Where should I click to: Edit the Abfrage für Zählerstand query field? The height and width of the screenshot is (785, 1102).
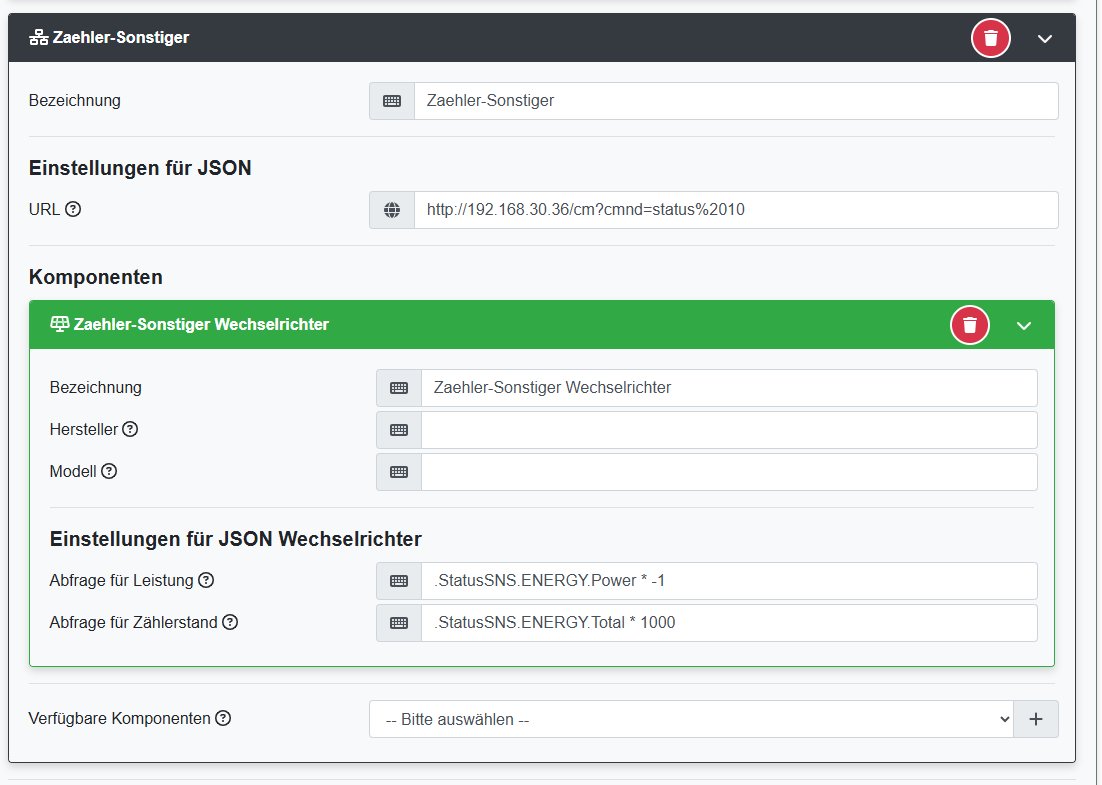728,623
